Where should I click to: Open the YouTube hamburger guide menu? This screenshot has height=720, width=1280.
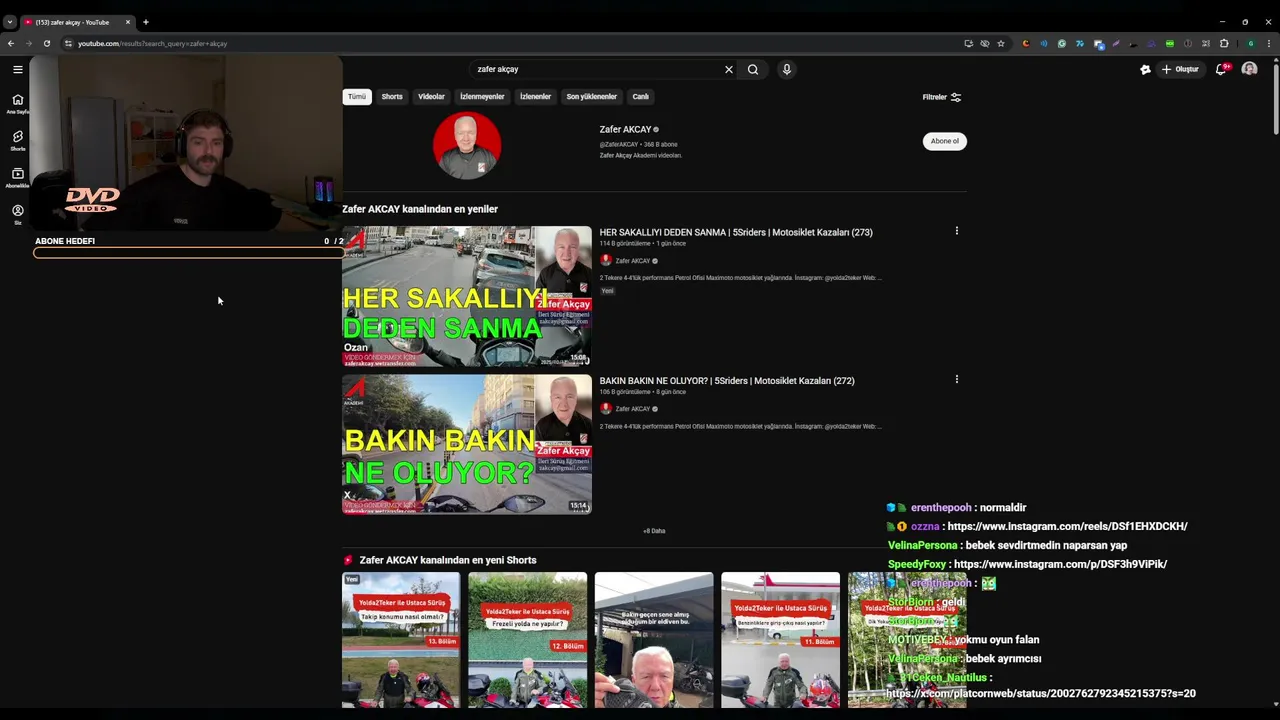point(17,69)
